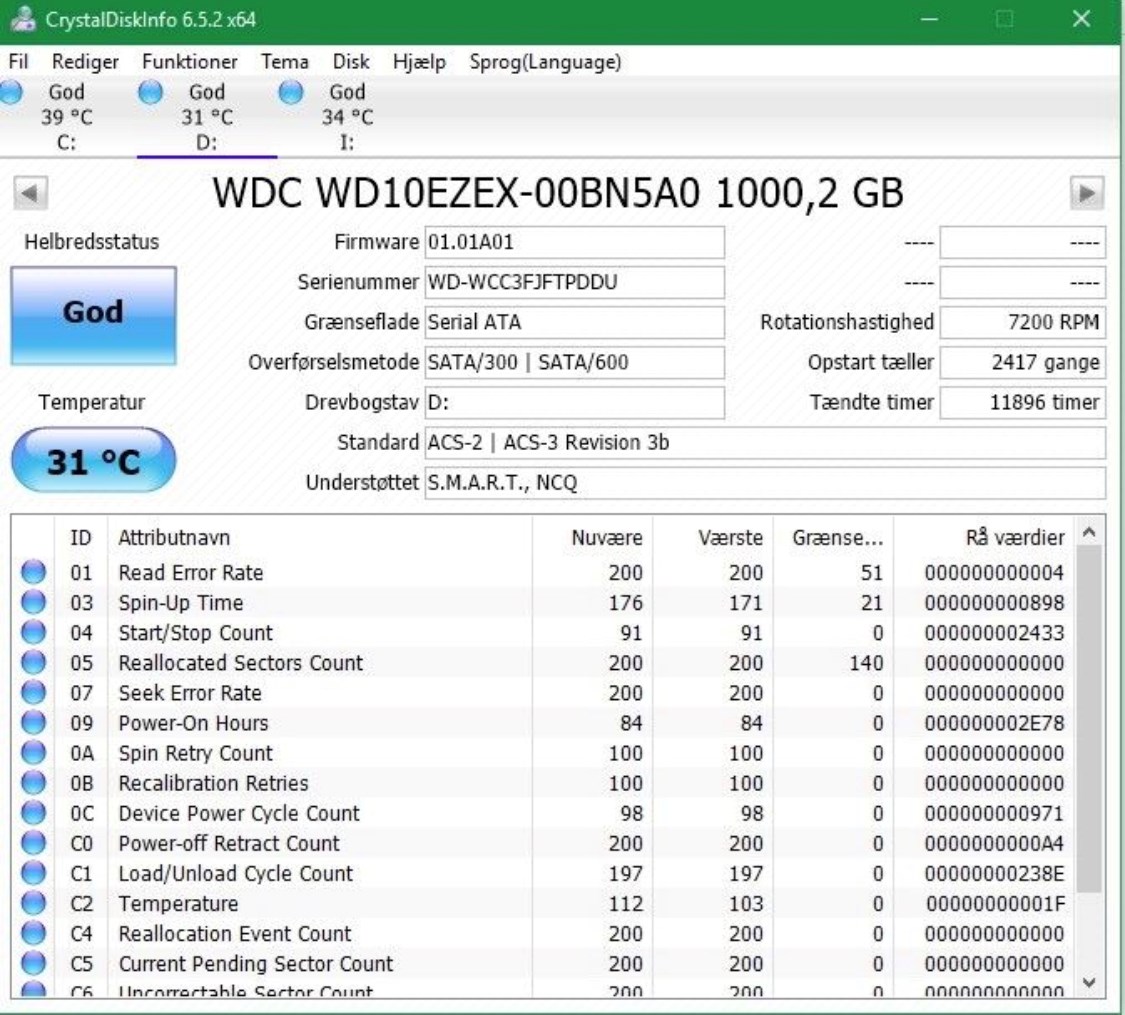Image resolution: width=1125 pixels, height=1015 pixels.
Task: Click raw value 000000002E78
Action: point(994,723)
